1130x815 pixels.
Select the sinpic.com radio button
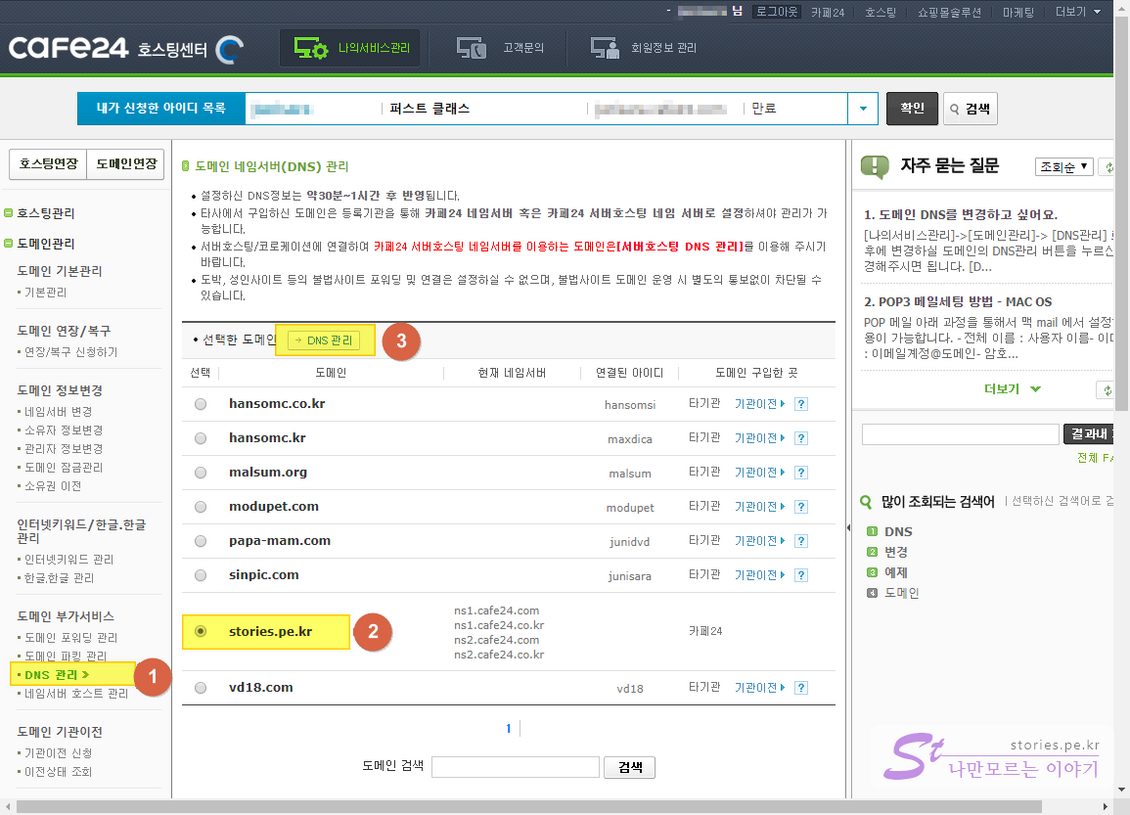(x=201, y=576)
